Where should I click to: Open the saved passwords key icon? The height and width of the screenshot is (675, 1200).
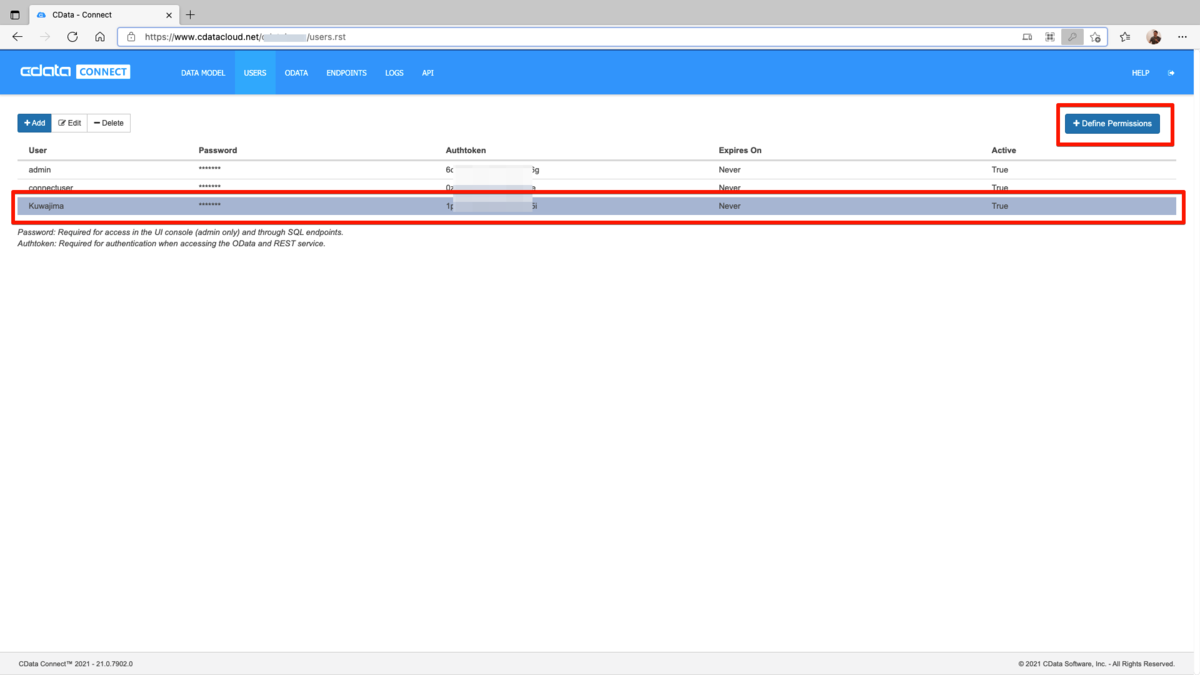click(x=1072, y=37)
